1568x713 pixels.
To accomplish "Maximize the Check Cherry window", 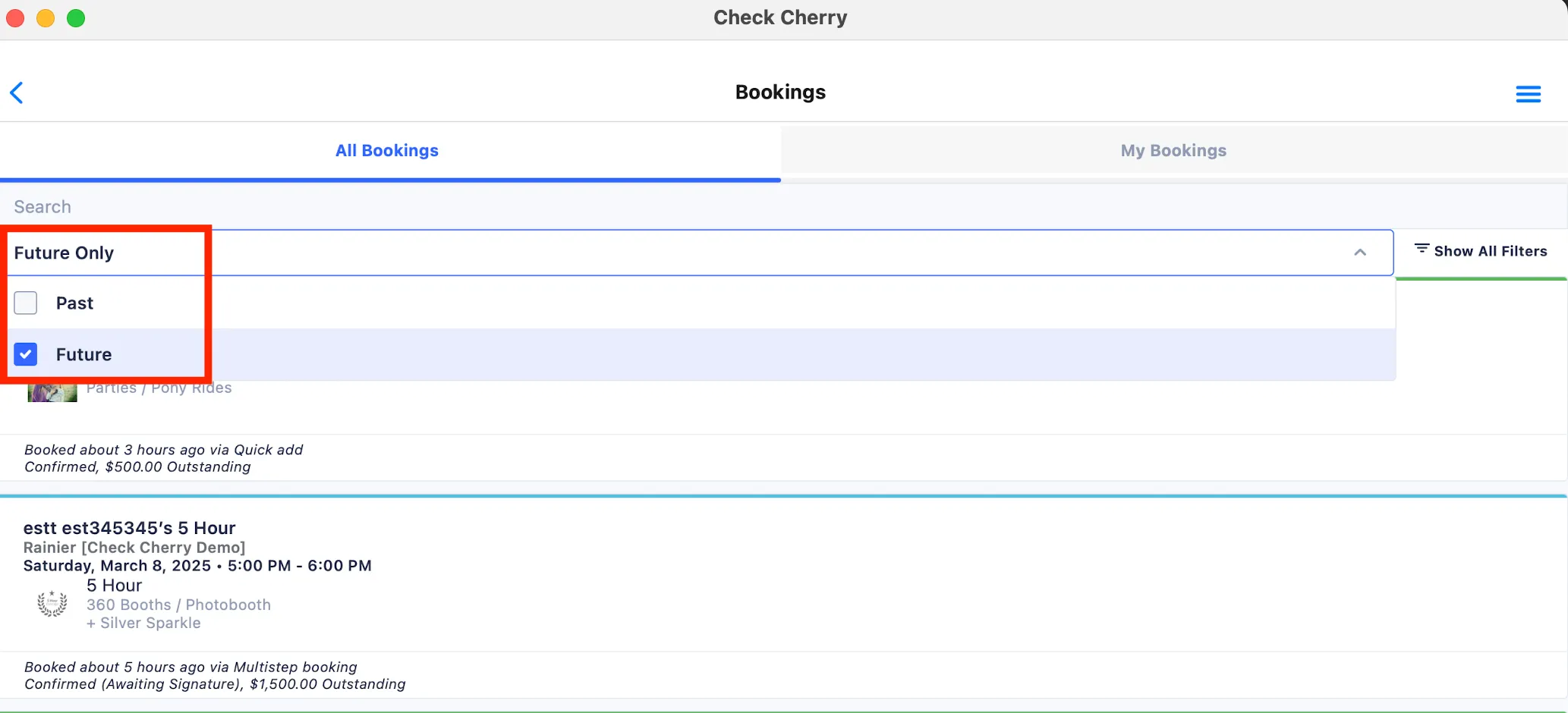I will pos(76,18).
